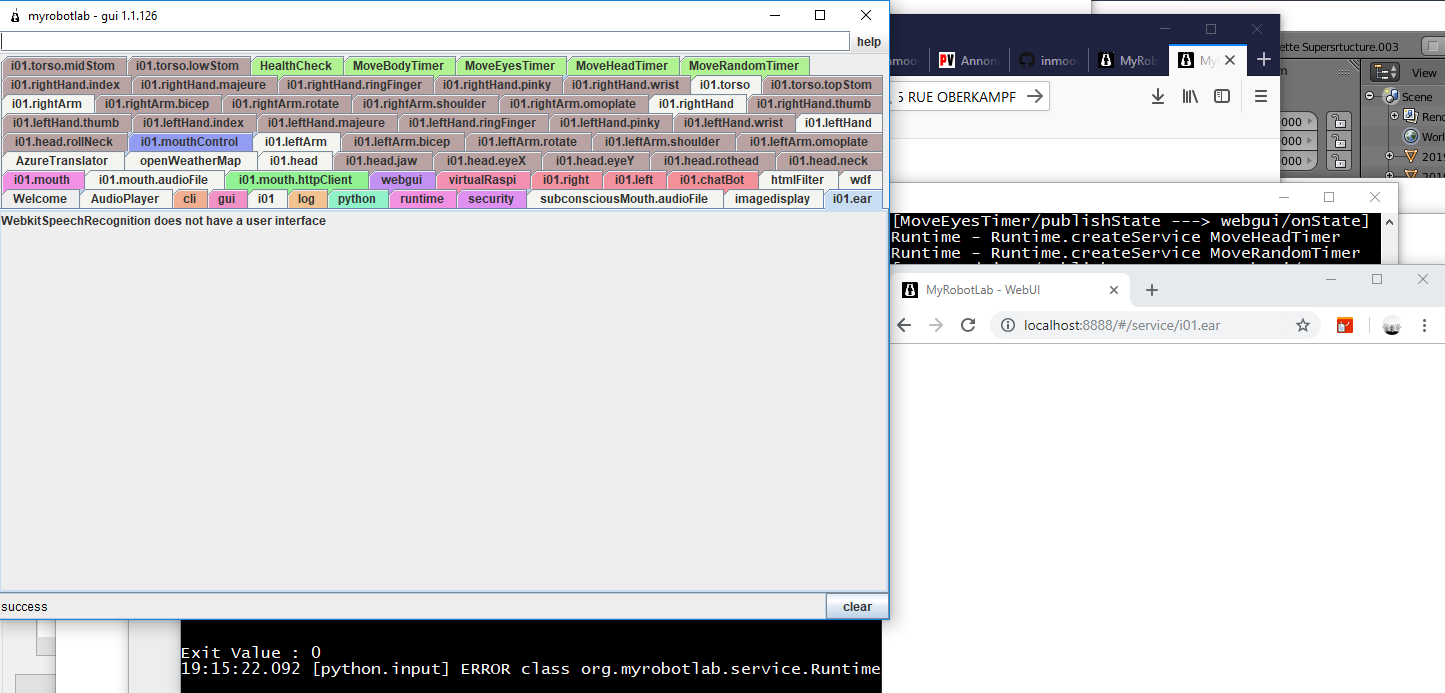Click the World globe icon in Blender outliner
Screen dimensions: 1445x693
(1409, 135)
